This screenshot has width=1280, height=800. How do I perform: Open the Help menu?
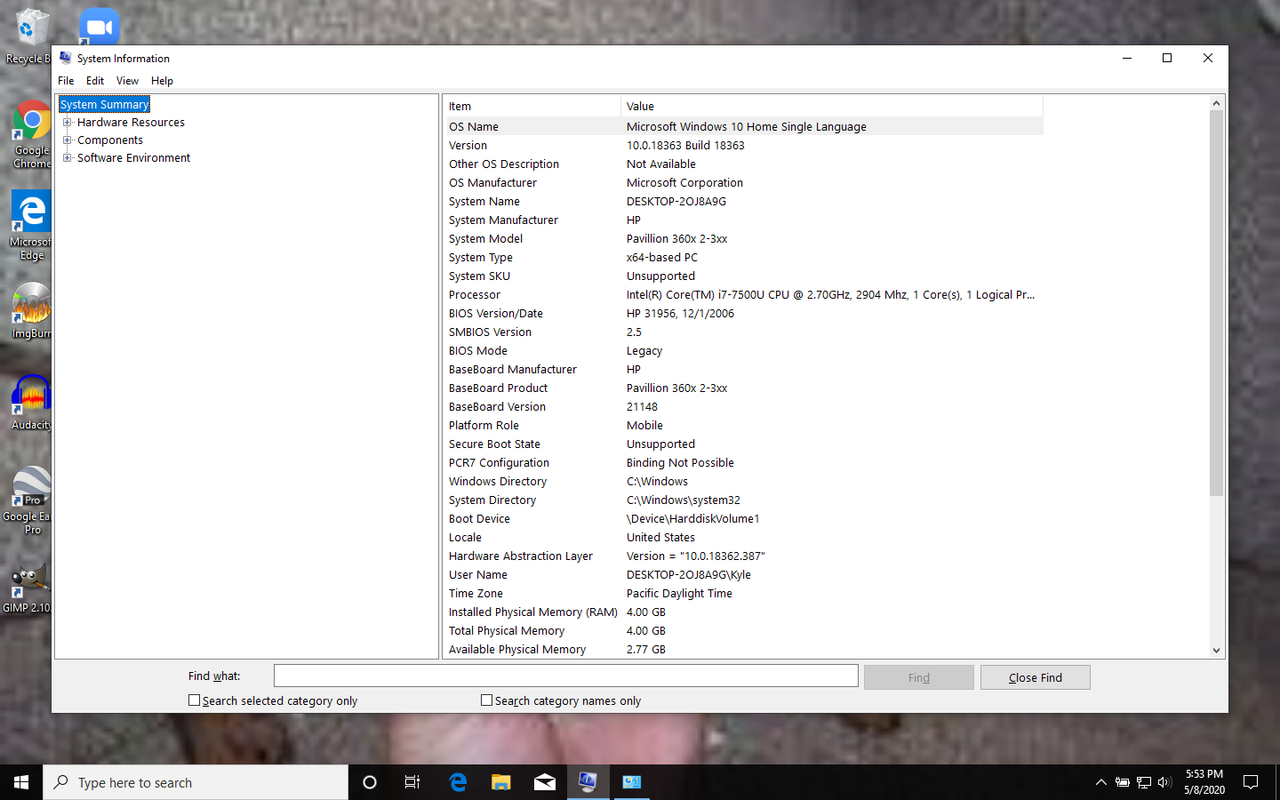(162, 81)
